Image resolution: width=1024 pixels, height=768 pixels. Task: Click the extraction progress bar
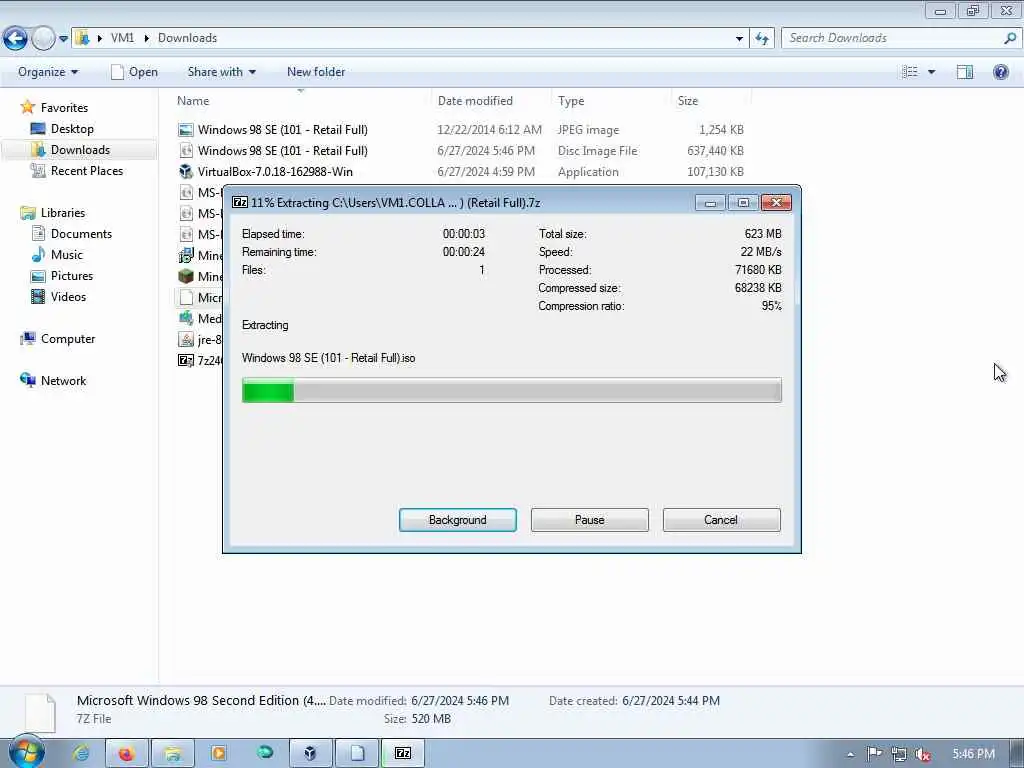pos(511,391)
